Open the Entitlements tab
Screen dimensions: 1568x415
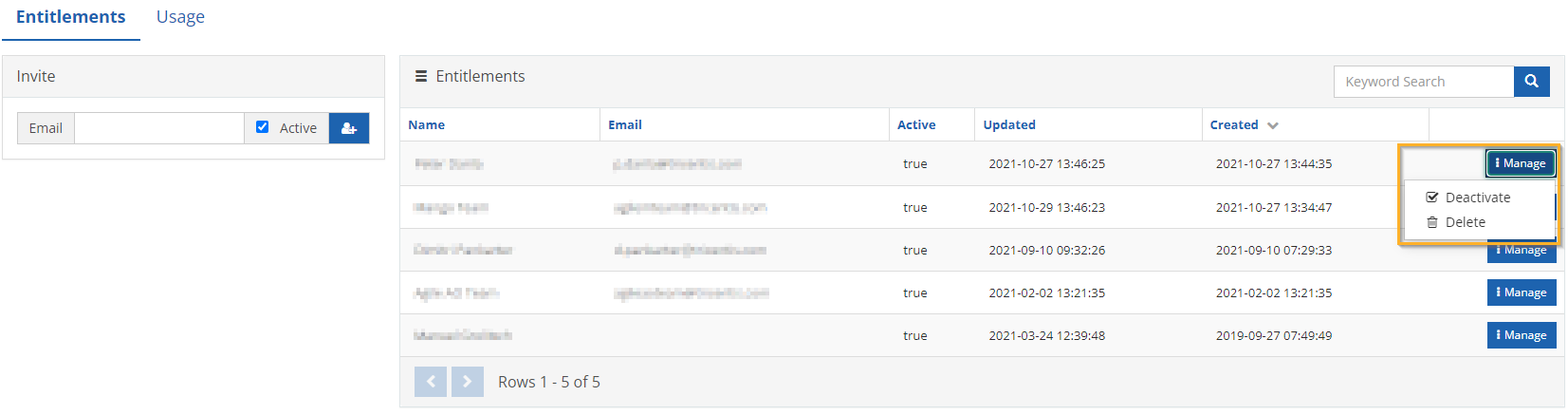tap(71, 17)
